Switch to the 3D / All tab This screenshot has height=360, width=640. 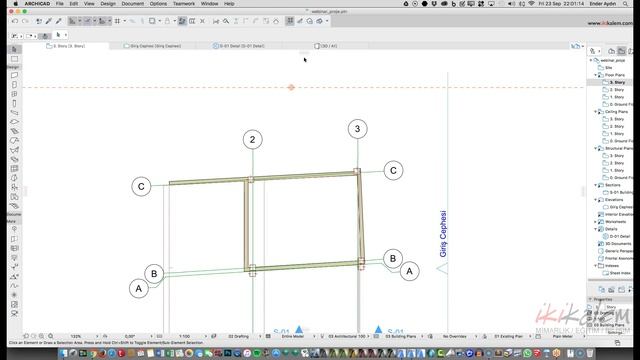[325, 46]
